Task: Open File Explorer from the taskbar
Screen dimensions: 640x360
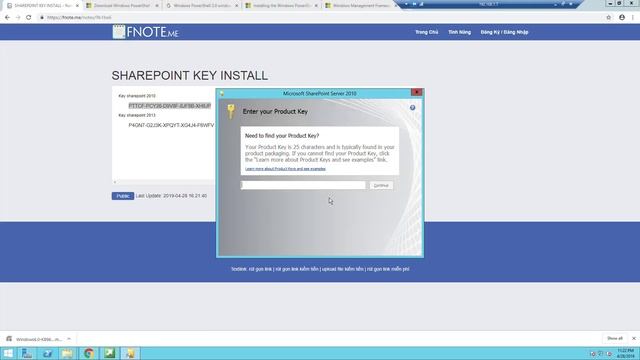Action: click(x=68, y=353)
